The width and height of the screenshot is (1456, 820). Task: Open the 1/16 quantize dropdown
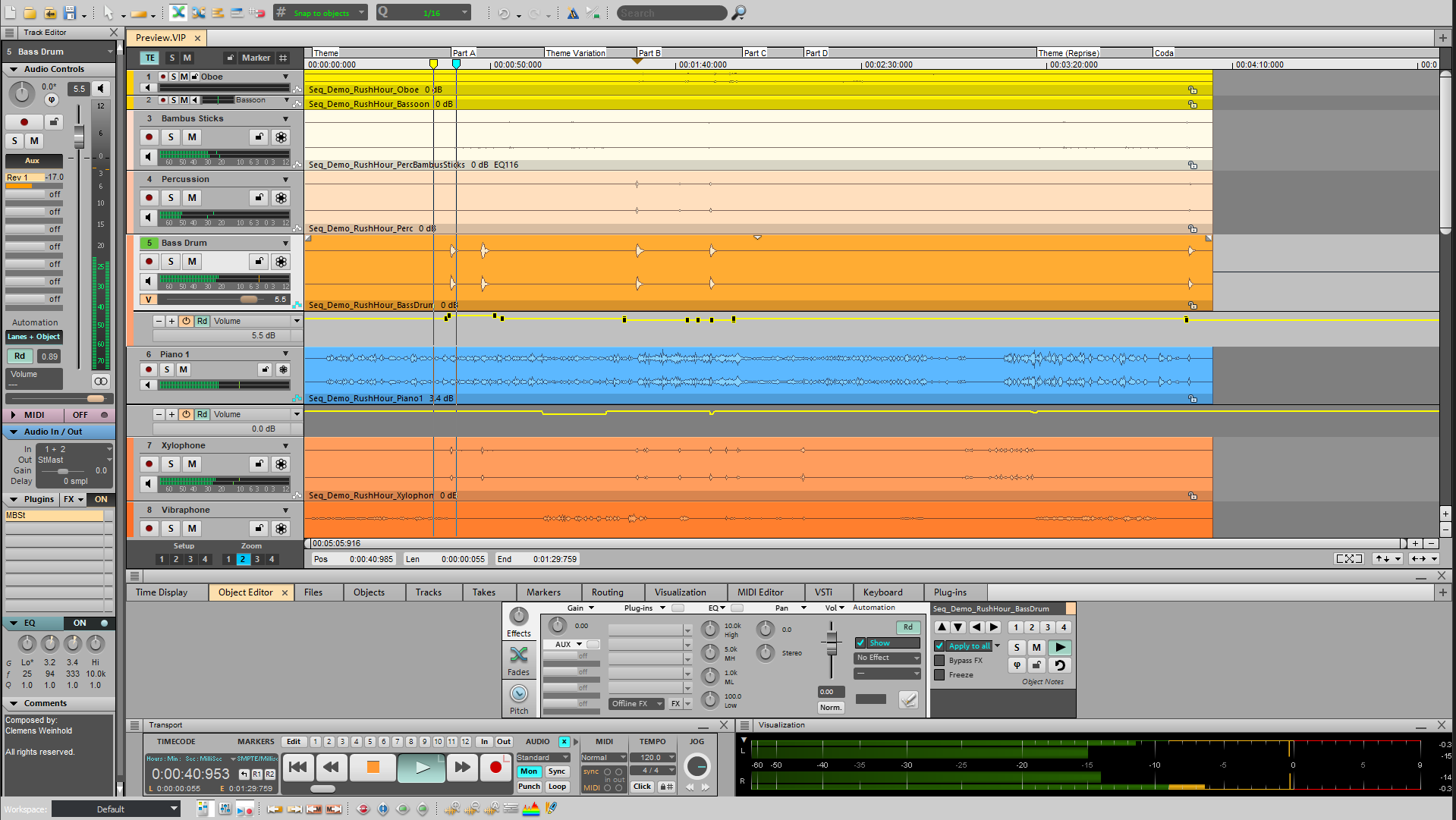click(x=424, y=13)
